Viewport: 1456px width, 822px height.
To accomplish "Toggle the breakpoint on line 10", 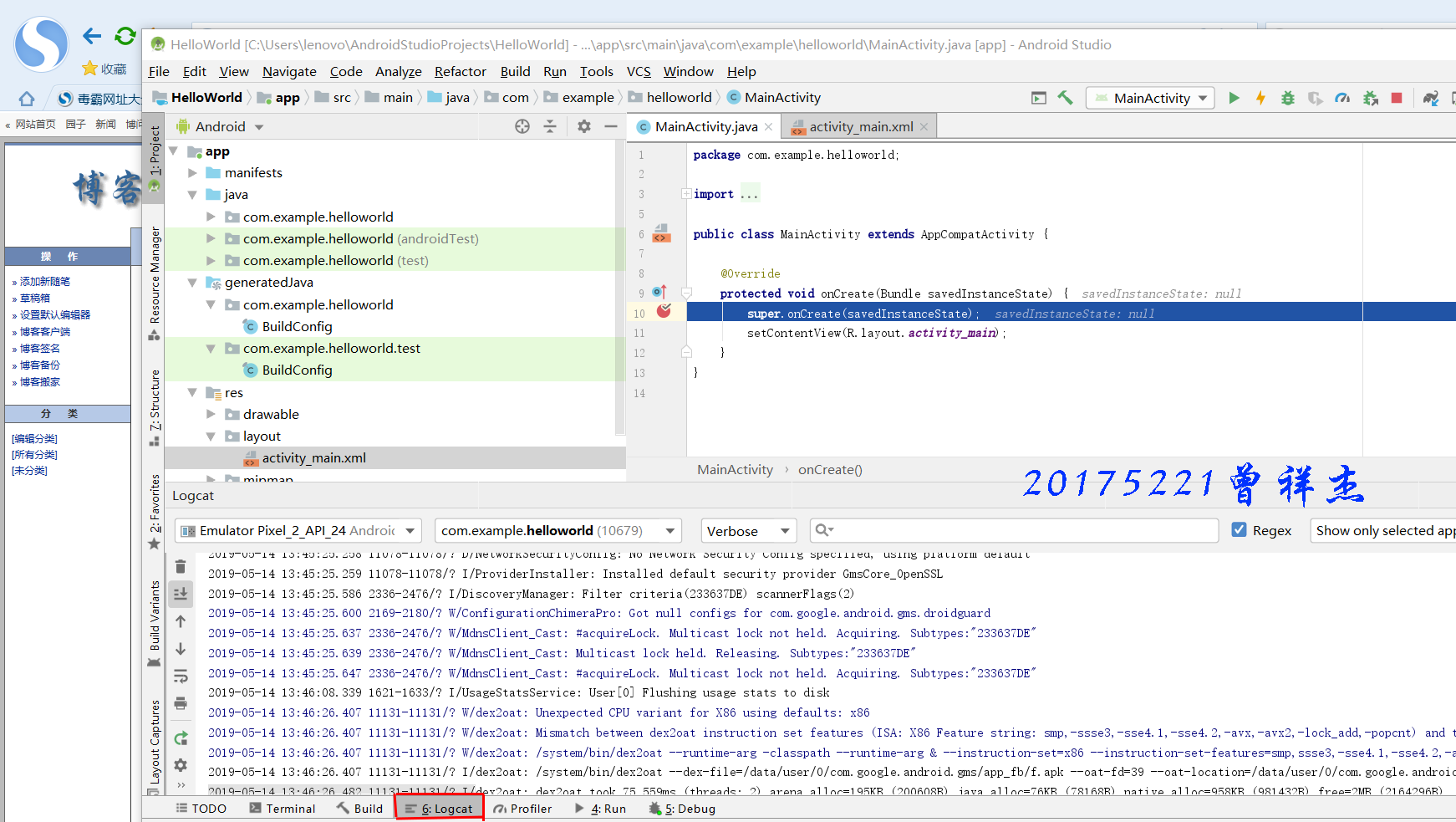I will 664,312.
